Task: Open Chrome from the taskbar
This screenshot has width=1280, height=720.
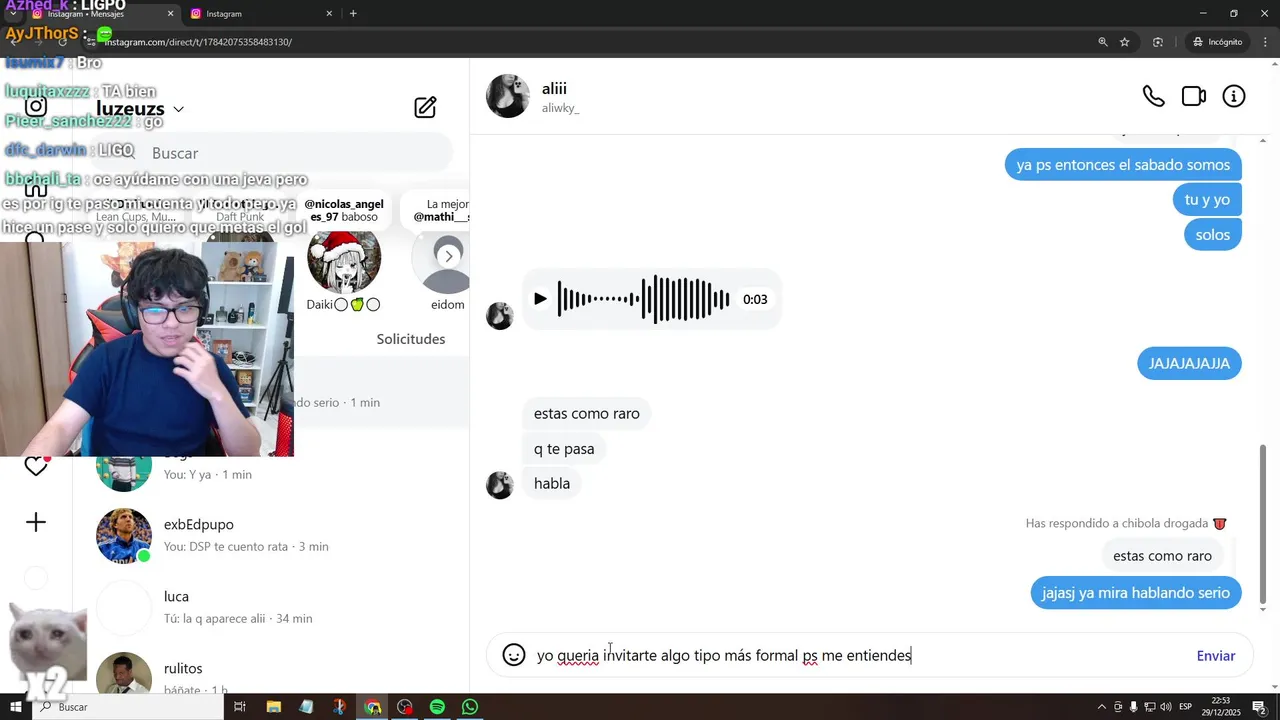Action: 372,707
